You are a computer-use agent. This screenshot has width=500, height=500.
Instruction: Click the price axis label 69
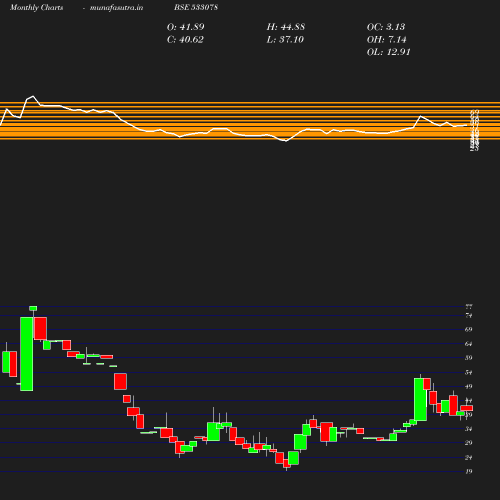click(469, 329)
